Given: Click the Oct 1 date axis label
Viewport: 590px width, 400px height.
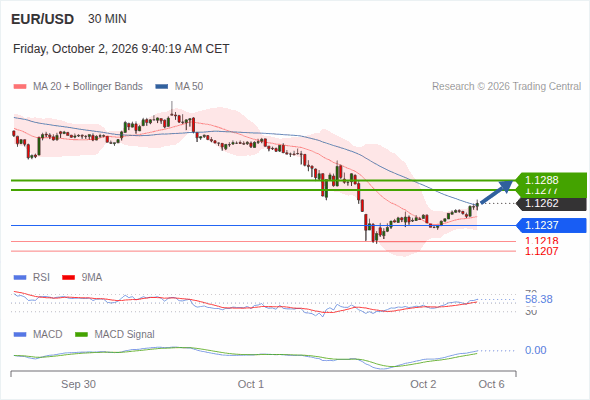Looking at the screenshot, I should point(251,384).
